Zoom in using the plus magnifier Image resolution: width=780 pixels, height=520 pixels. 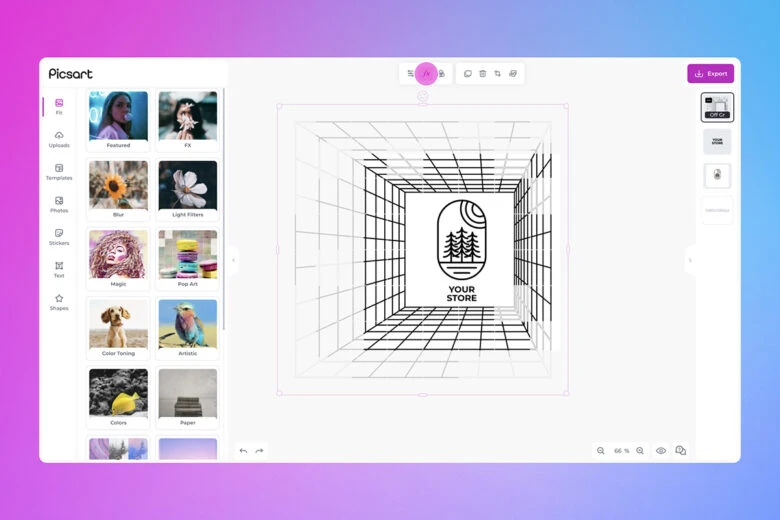[640, 451]
